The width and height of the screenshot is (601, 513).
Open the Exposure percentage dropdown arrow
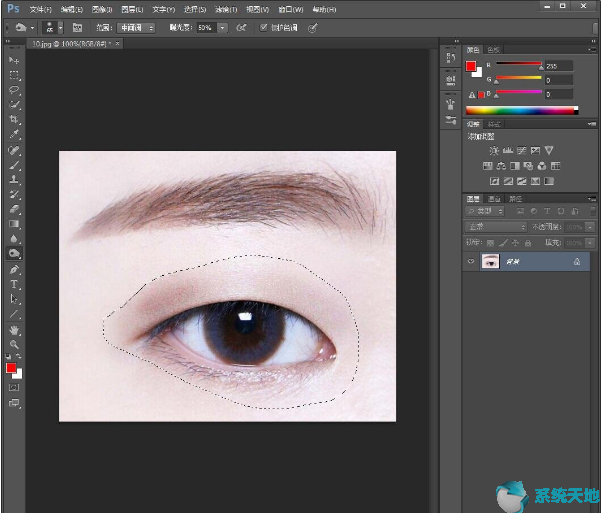click(x=222, y=28)
